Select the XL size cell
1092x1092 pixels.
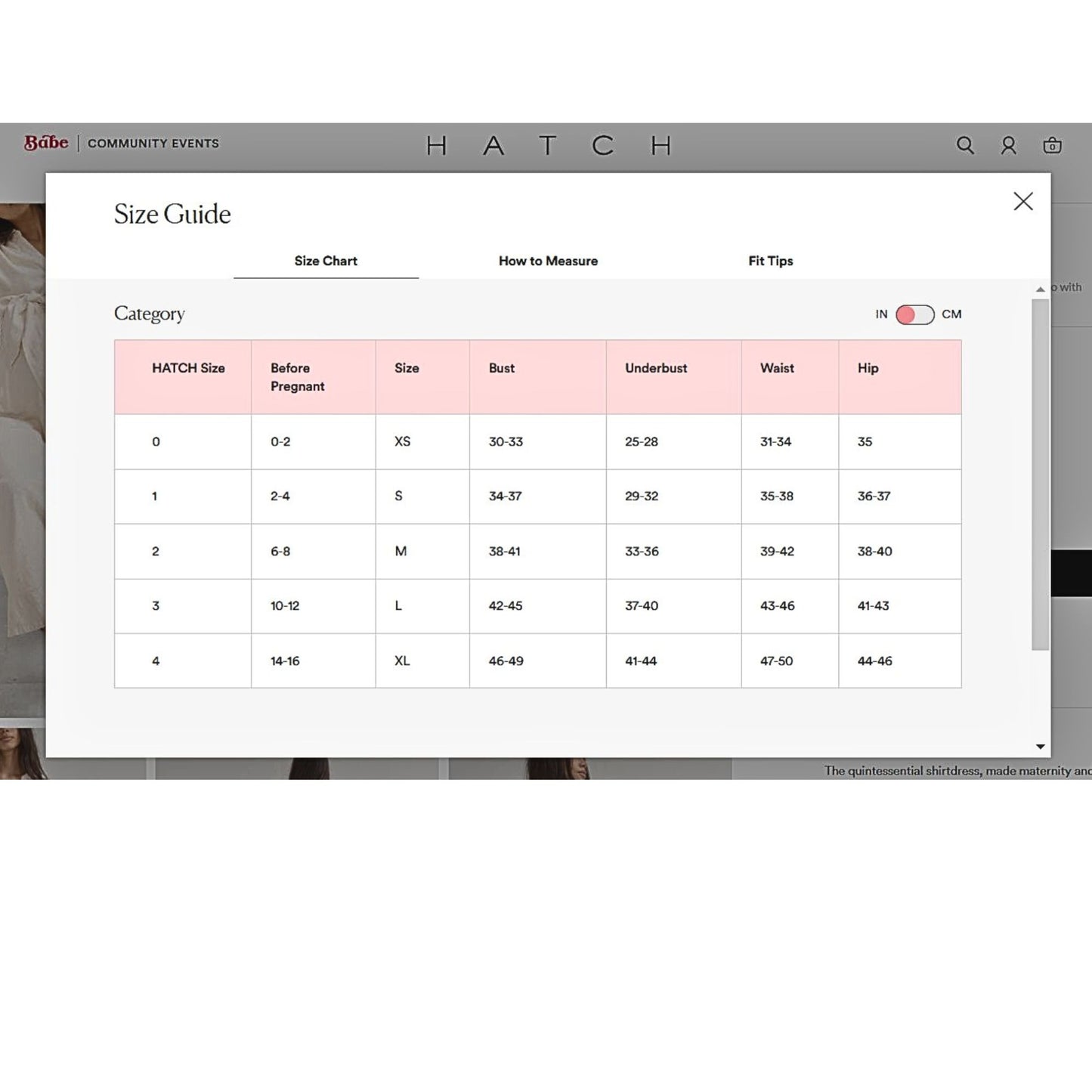402,661
